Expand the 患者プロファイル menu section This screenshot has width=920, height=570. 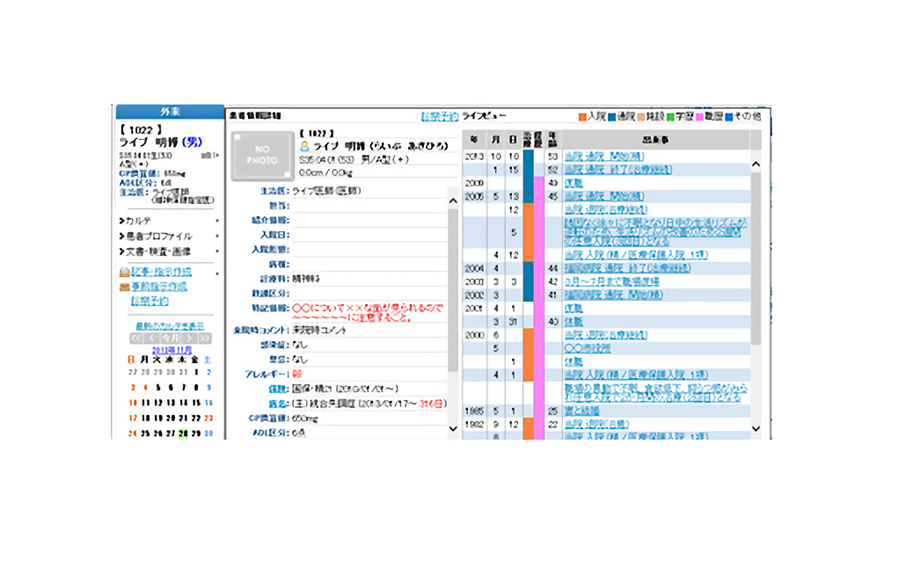pyautogui.click(x=156, y=236)
